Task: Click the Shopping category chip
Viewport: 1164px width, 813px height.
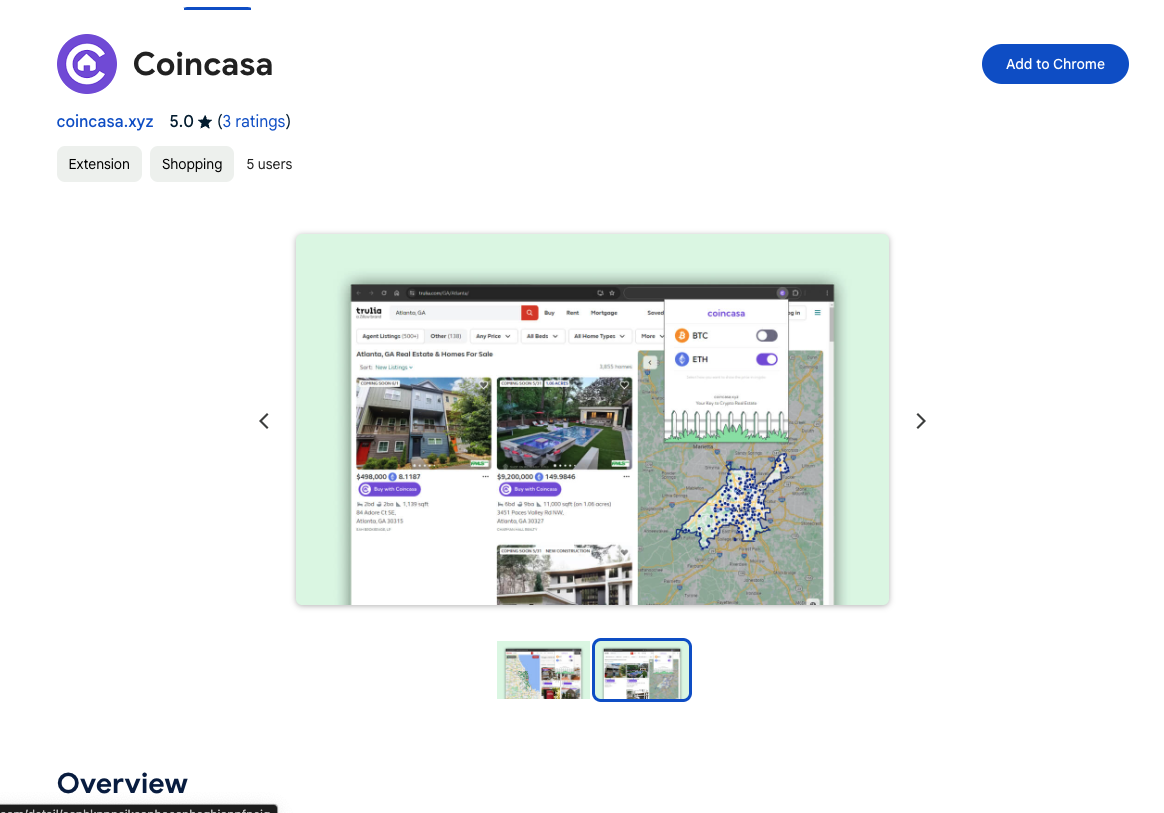Action: [192, 164]
